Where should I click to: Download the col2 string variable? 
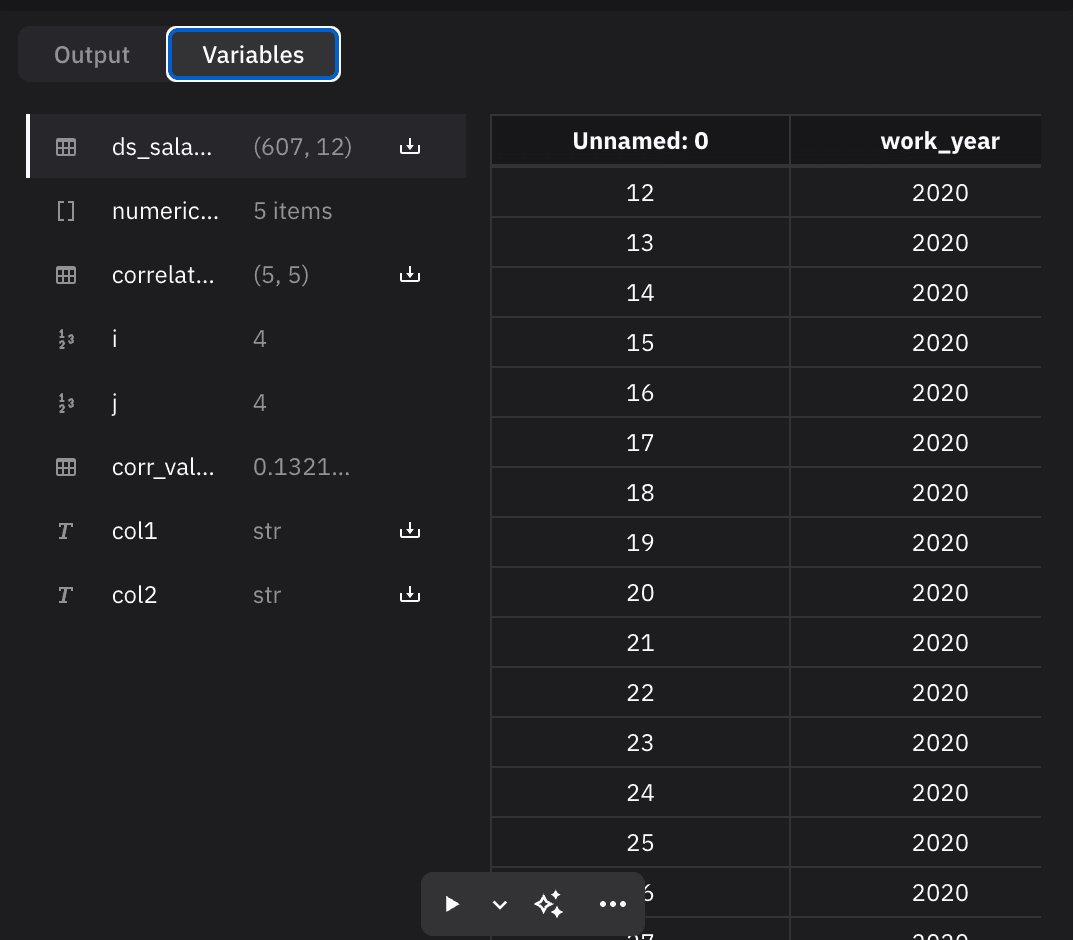pyautogui.click(x=410, y=595)
